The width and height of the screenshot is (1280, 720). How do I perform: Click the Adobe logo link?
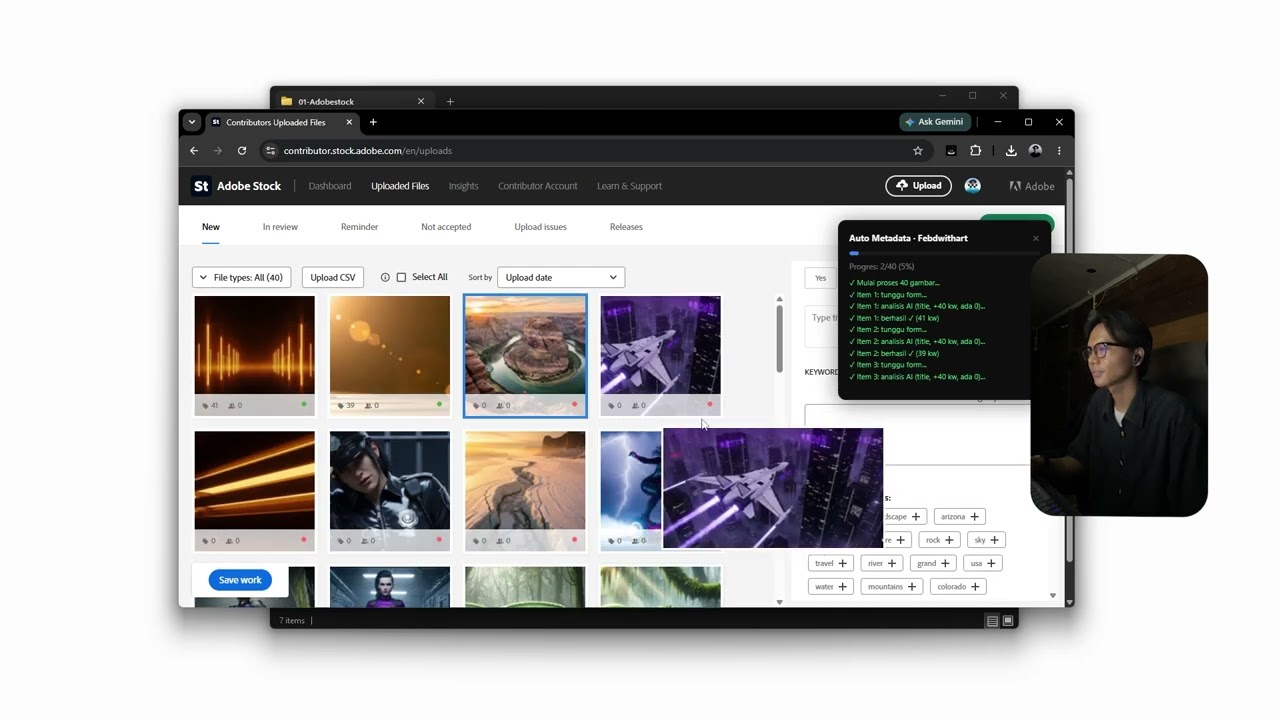pos(1031,186)
